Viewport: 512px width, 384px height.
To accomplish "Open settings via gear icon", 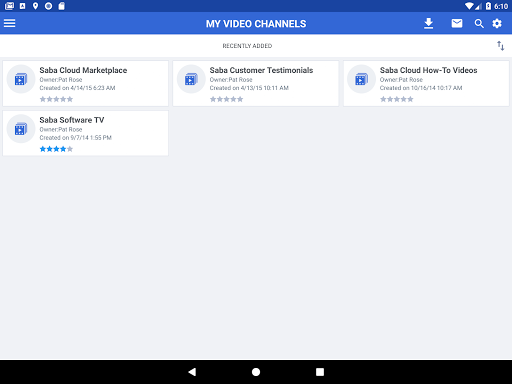I will click(497, 23).
